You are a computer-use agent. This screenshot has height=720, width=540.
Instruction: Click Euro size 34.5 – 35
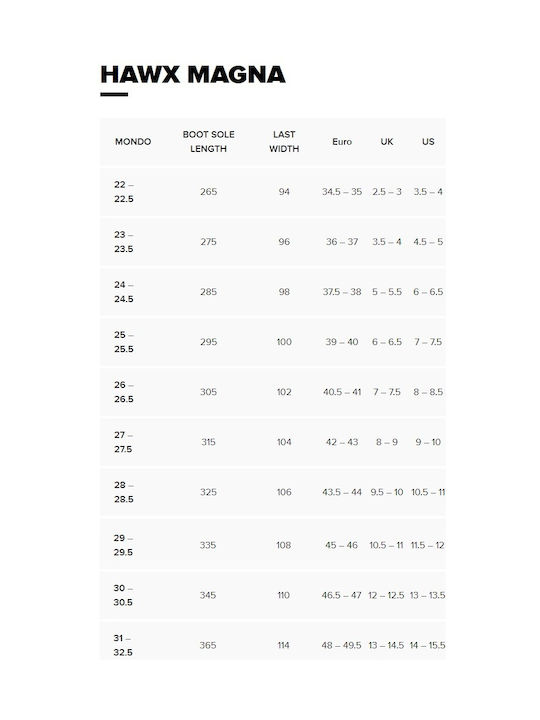[342, 191]
